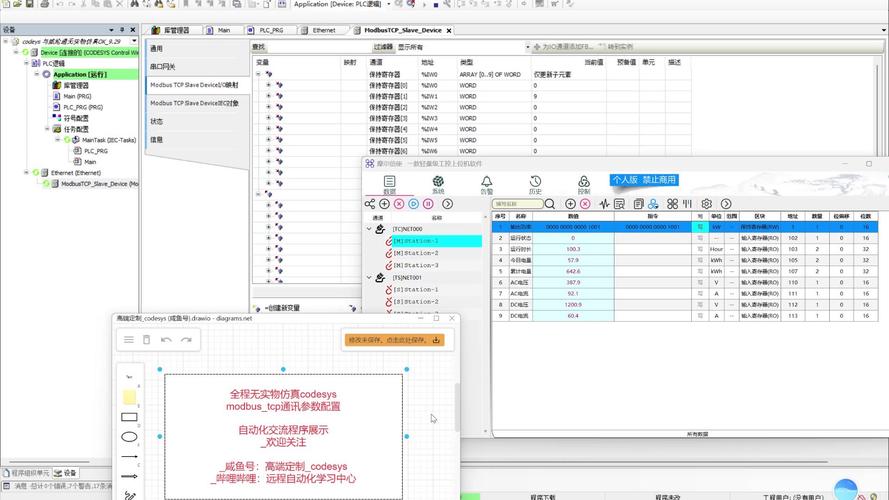This screenshot has height=500, width=889.
Task: Click red delete point icon above data table
Action: click(x=585, y=204)
